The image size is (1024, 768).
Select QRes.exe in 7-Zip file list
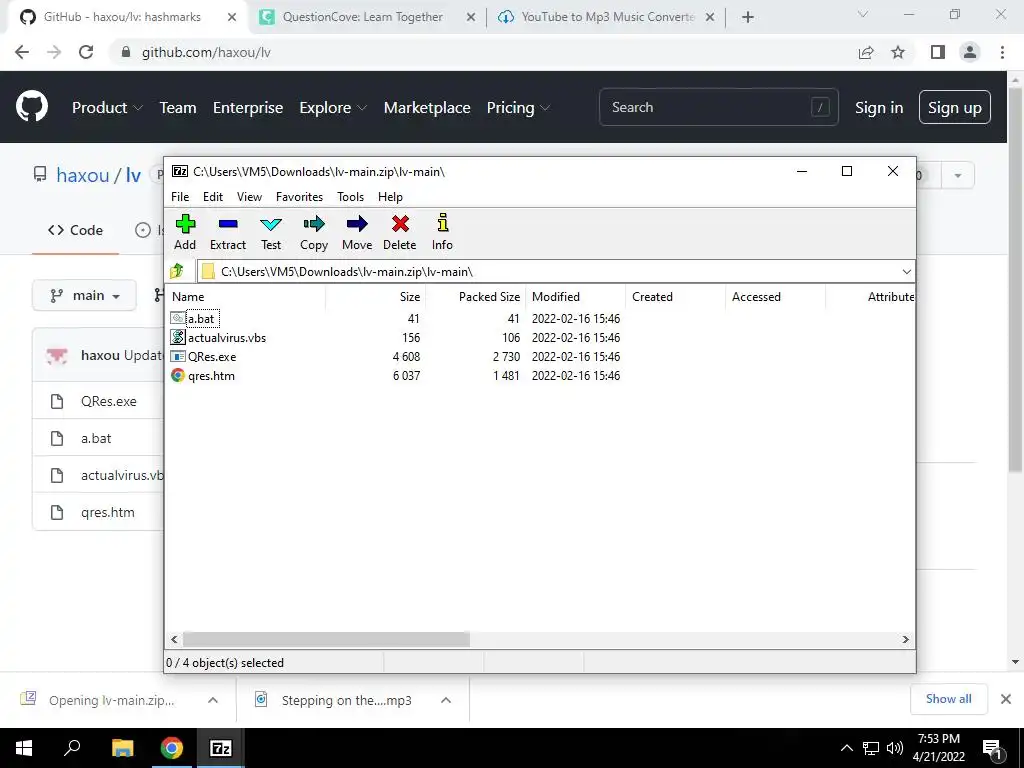(204, 357)
